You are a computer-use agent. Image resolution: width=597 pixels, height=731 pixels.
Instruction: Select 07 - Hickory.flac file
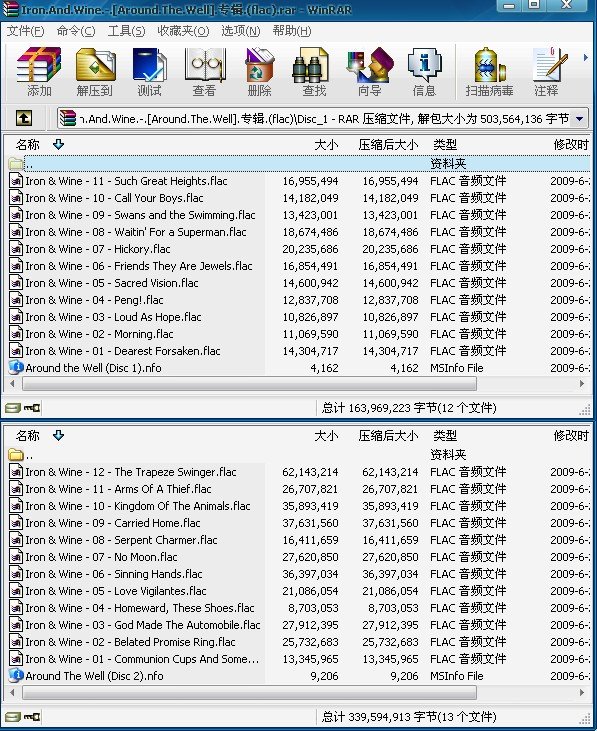click(x=98, y=249)
